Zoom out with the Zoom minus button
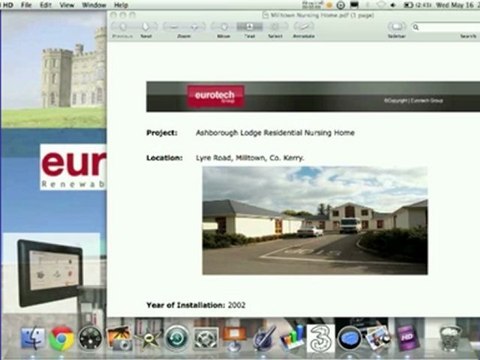 click(173, 27)
